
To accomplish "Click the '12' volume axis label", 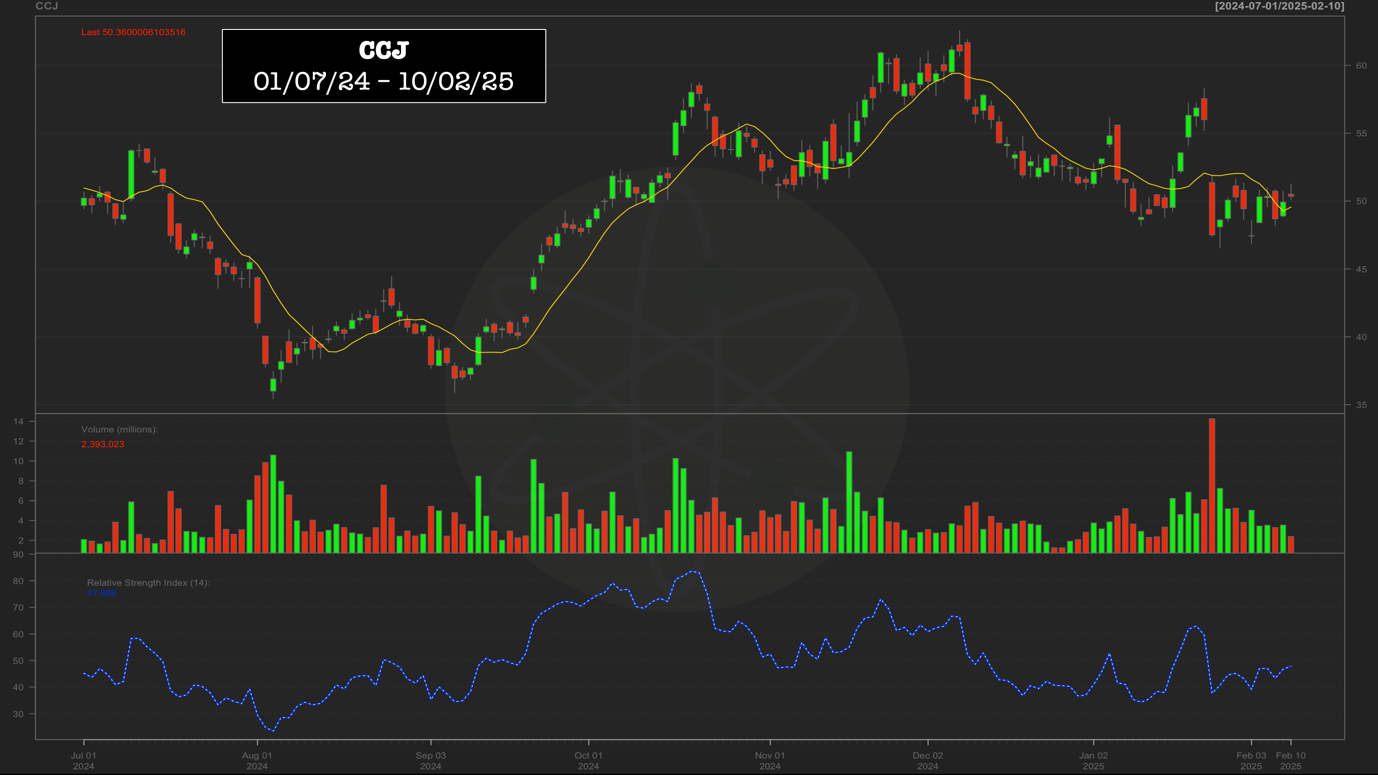I will point(18,441).
